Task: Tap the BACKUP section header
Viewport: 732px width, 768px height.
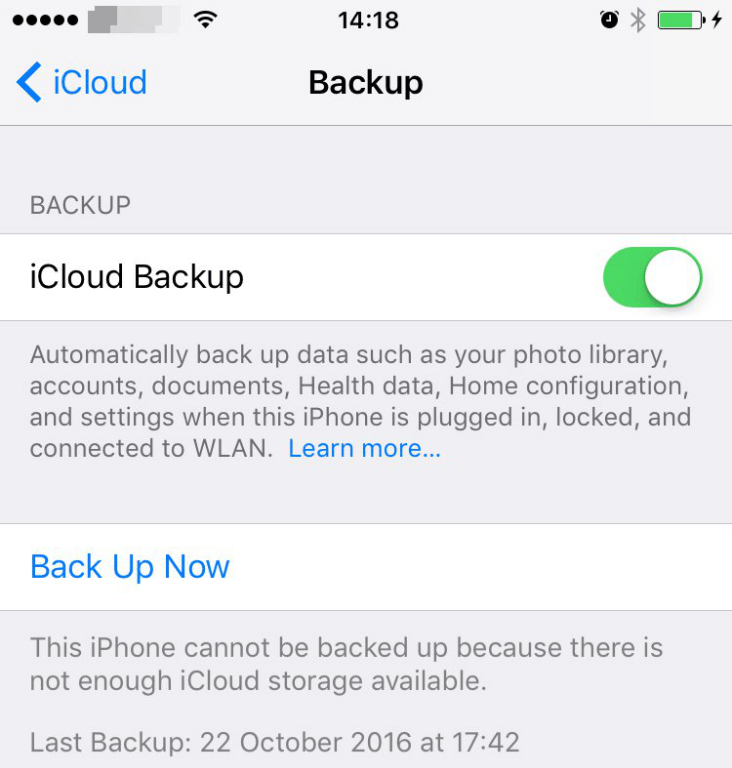Action: 80,205
